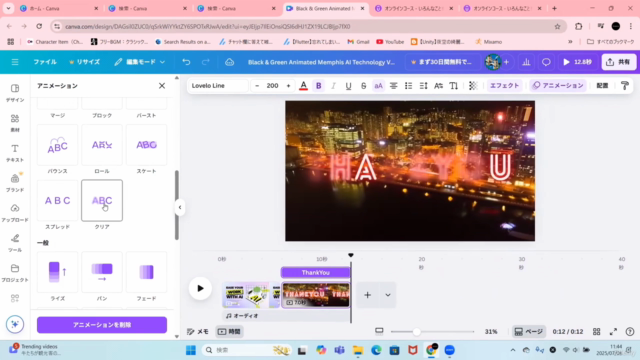Toggle italic formatting

[333, 86]
